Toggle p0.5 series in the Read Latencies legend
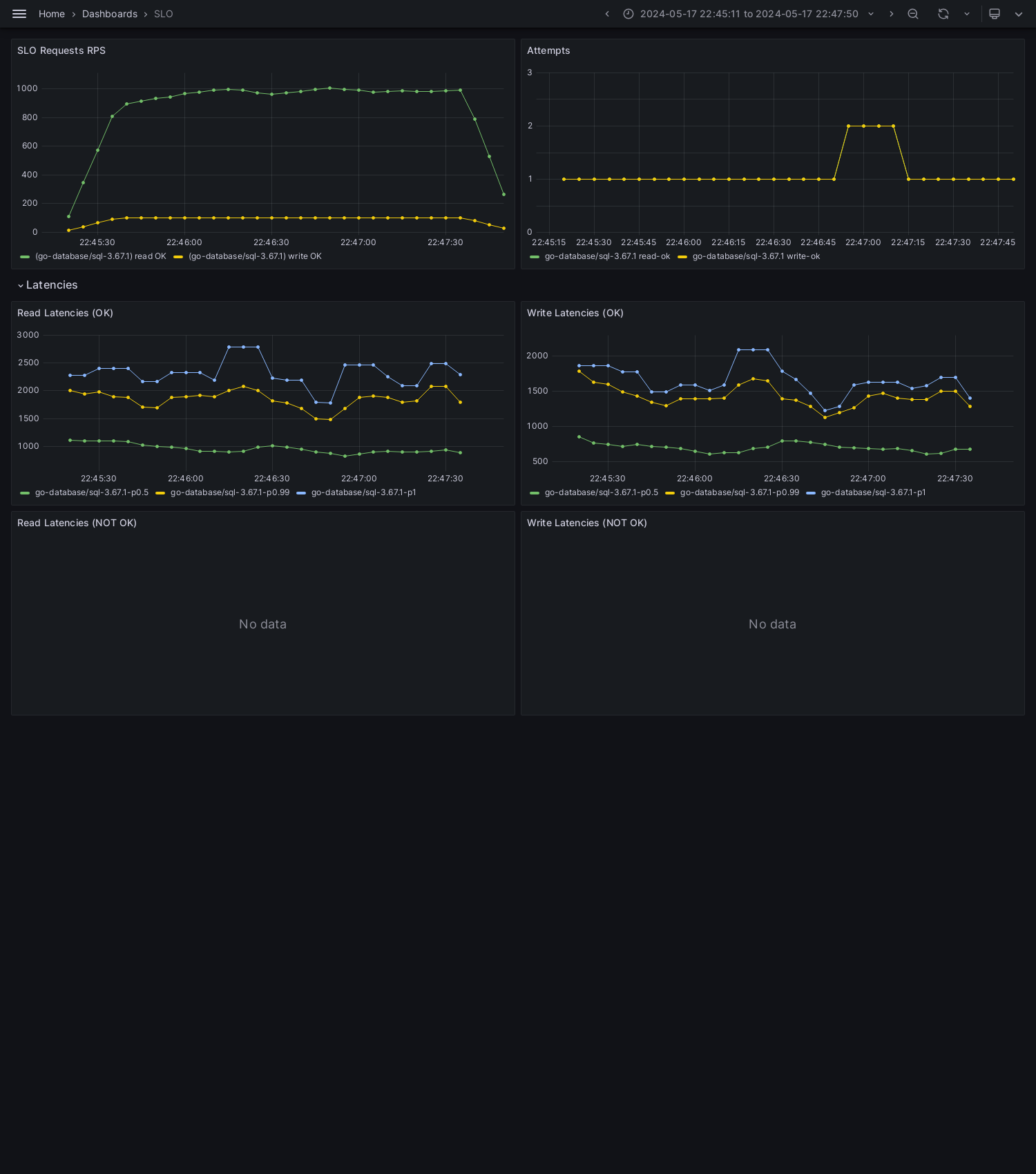 pyautogui.click(x=92, y=492)
